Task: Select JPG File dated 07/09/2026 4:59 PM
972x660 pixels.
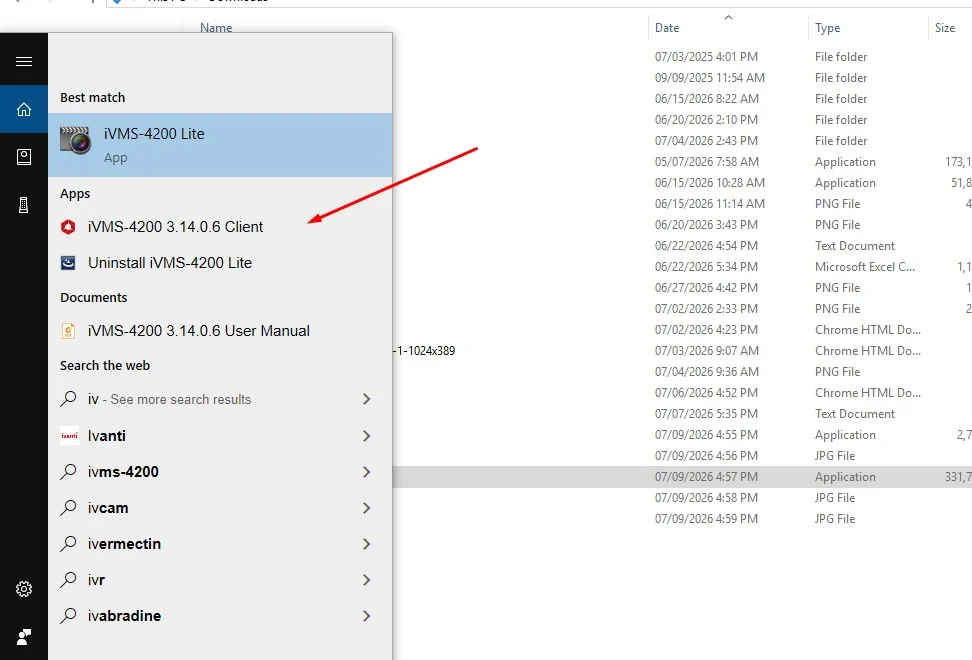Action: 682,519
